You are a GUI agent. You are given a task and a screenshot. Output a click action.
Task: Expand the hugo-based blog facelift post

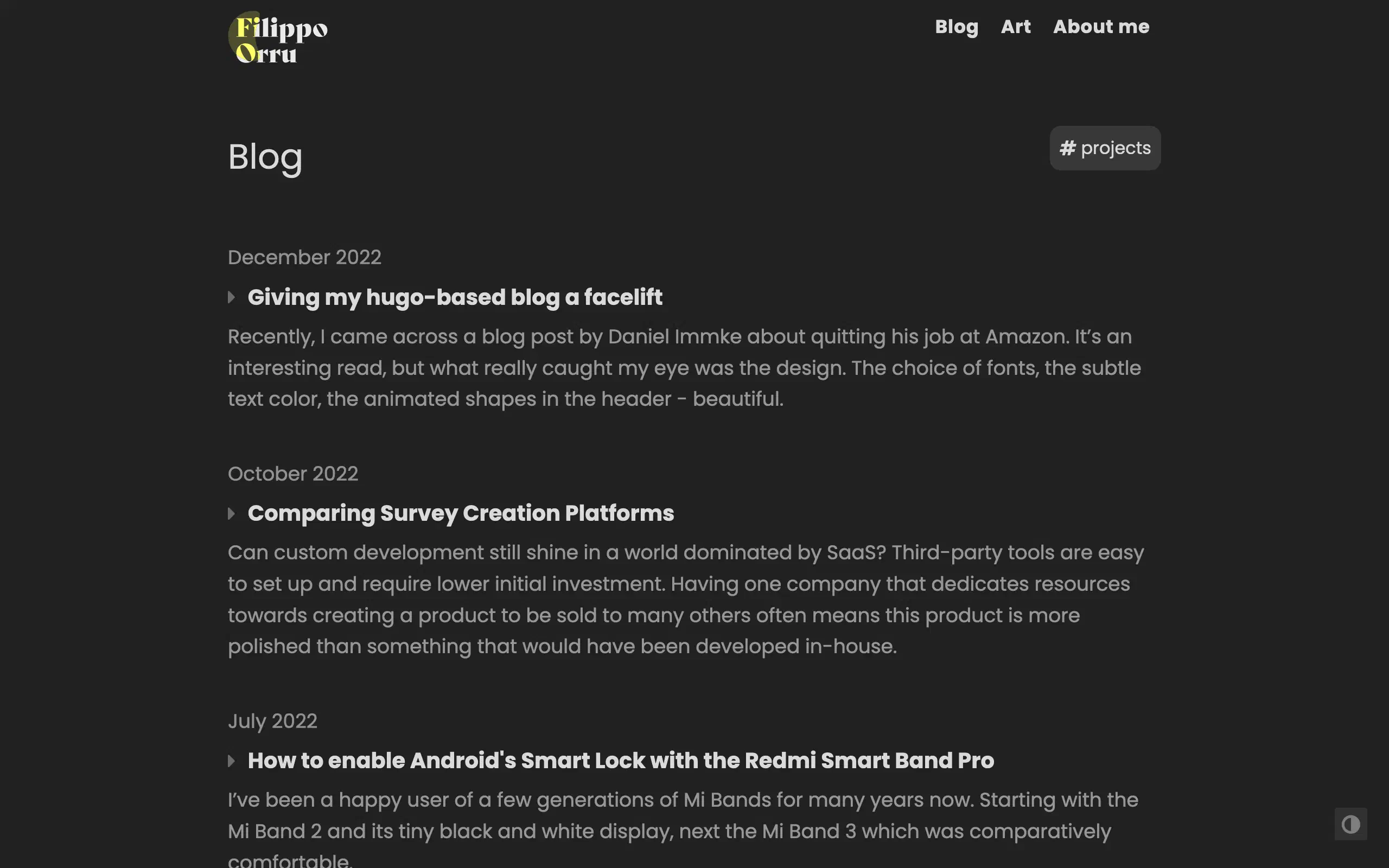(x=231, y=297)
